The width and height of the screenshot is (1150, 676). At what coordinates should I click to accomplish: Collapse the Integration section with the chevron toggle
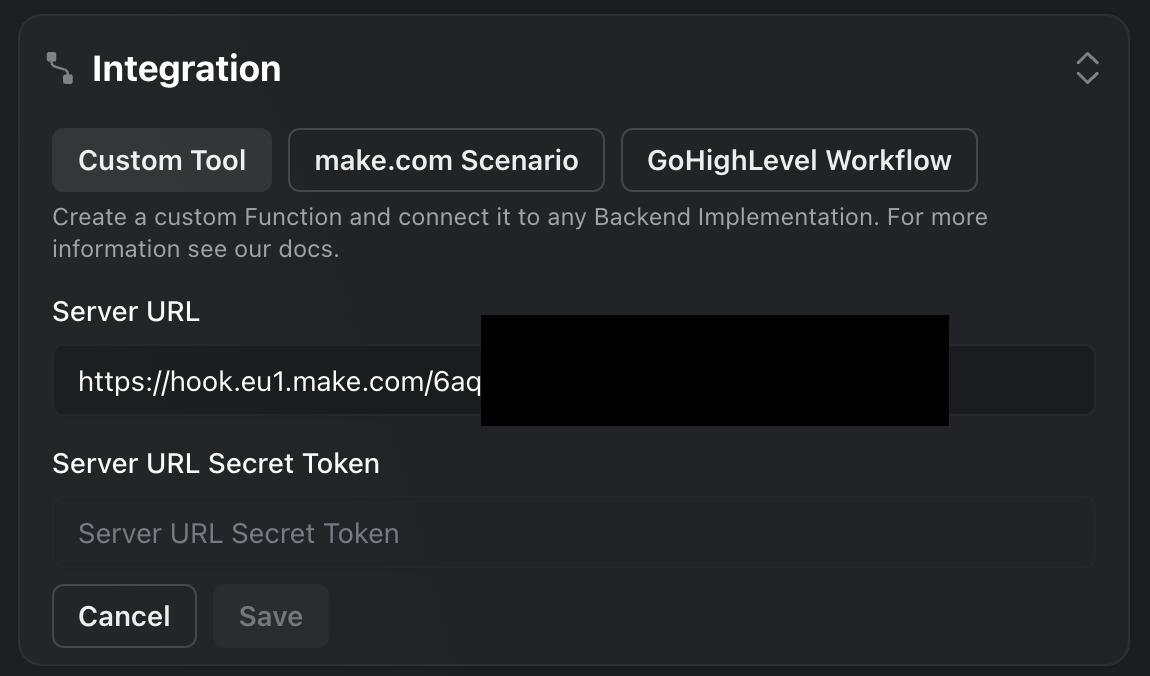point(1087,68)
